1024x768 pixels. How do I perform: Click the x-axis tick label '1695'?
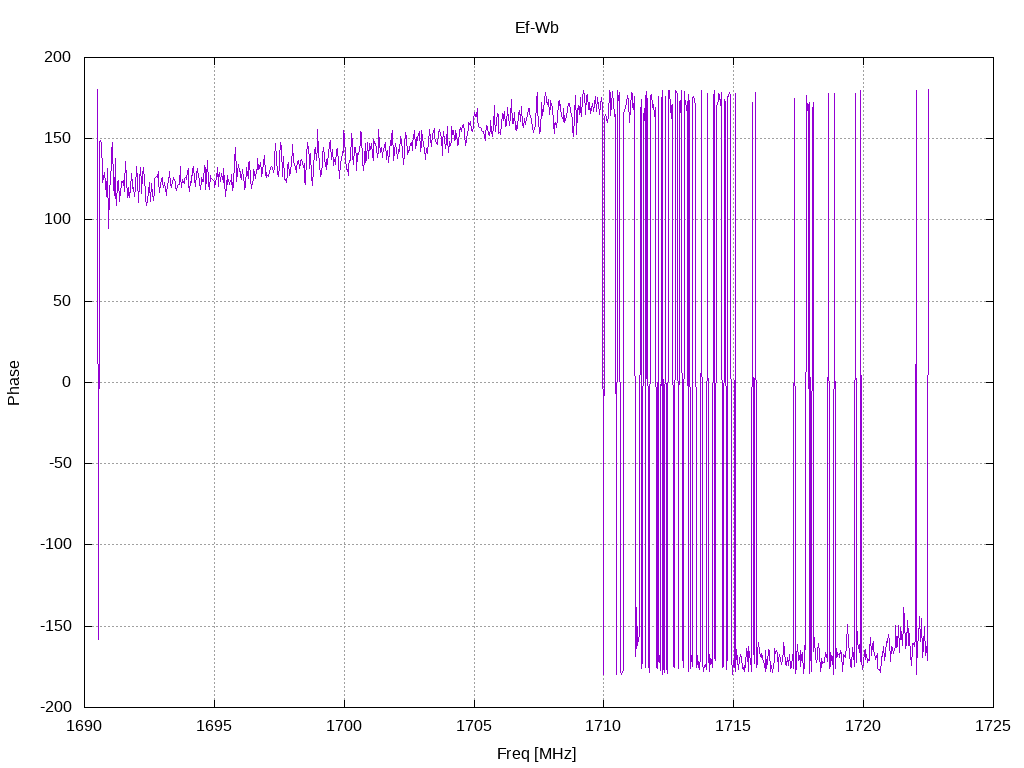point(214,726)
